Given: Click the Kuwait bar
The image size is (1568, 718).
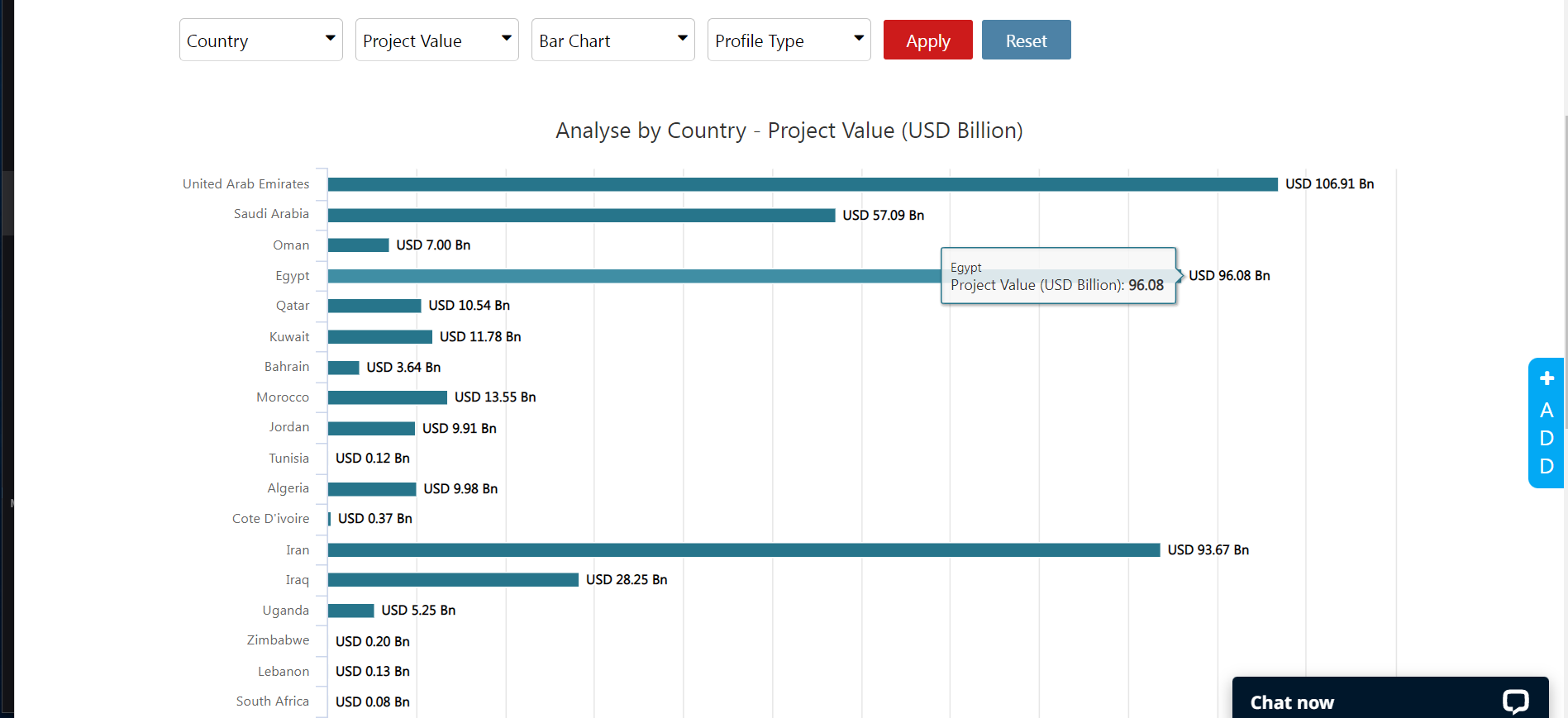Looking at the screenshot, I should pyautogui.click(x=379, y=337).
